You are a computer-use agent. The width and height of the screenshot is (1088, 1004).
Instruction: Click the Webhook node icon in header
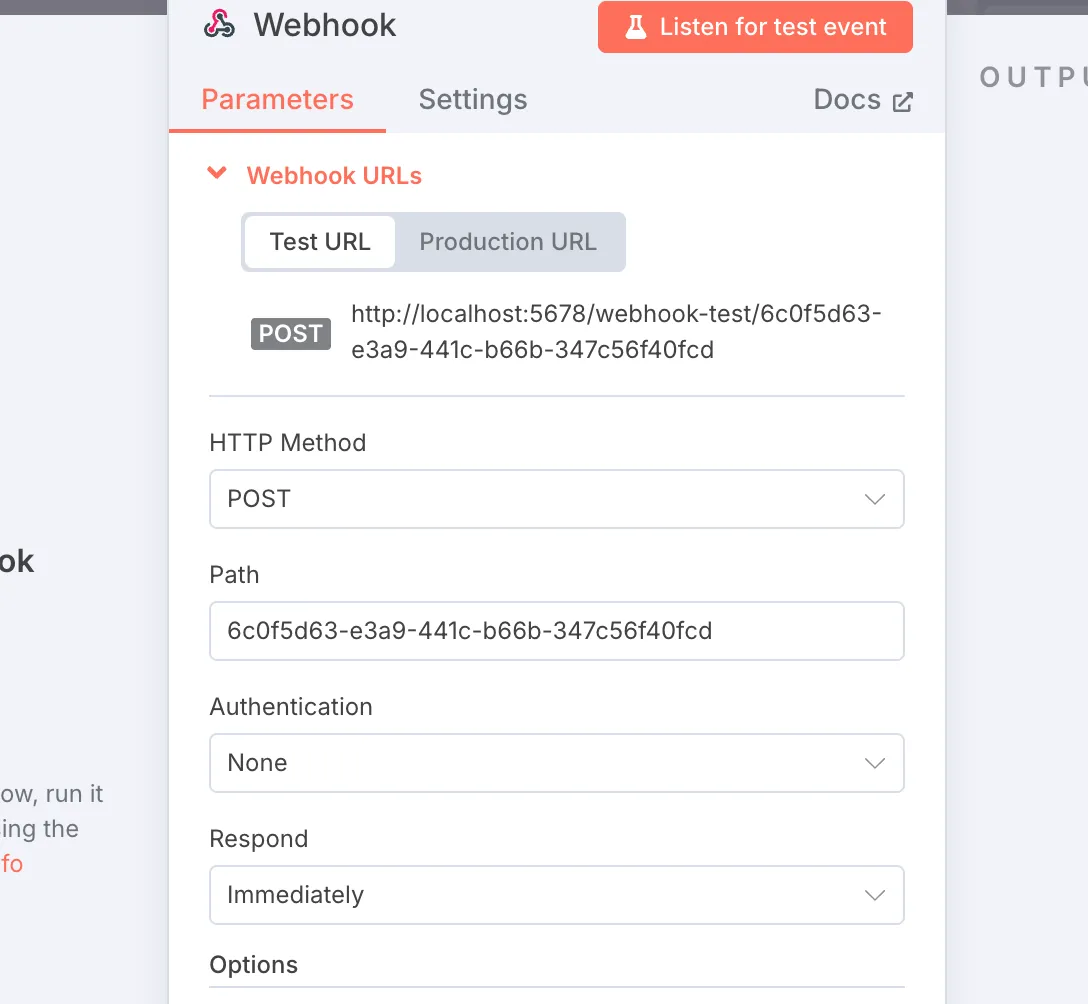(x=219, y=25)
